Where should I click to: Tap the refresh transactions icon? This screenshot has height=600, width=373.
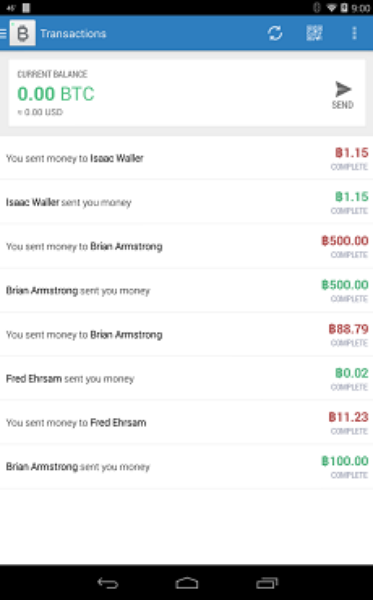coord(275,33)
